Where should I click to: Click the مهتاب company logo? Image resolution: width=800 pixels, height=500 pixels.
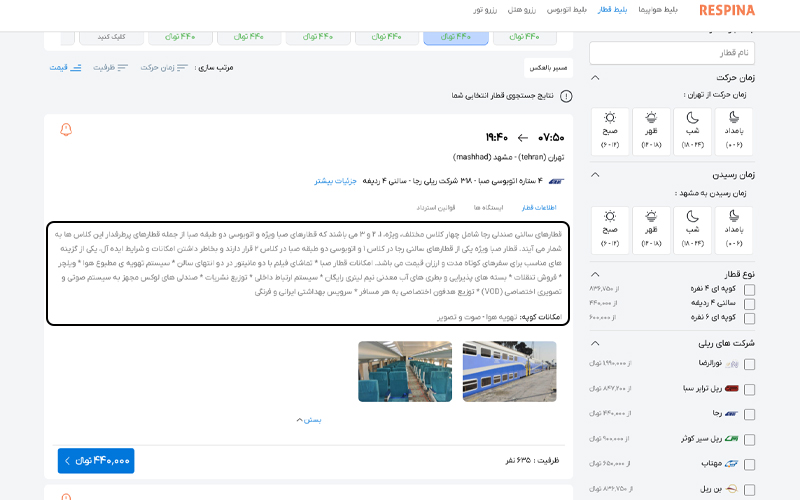pyautogui.click(x=732, y=463)
